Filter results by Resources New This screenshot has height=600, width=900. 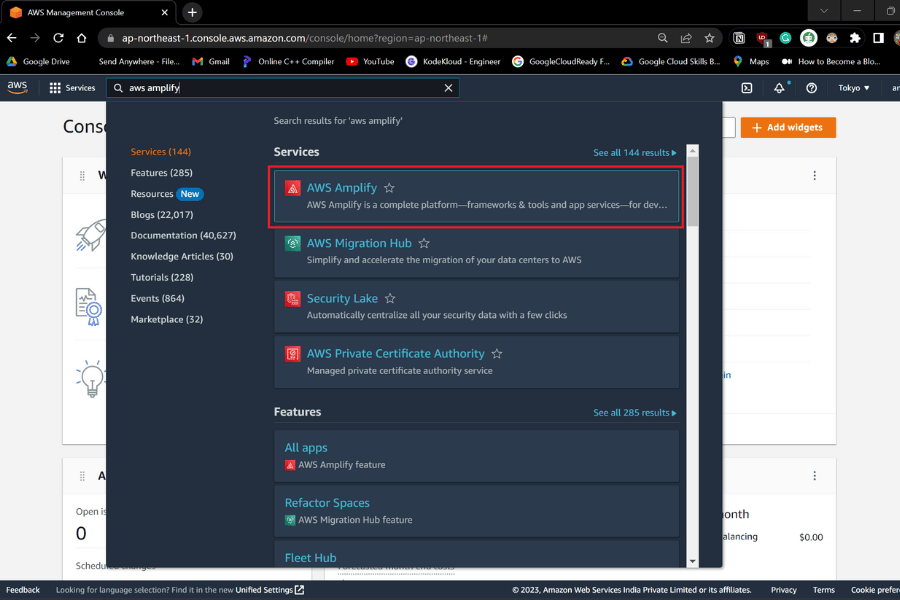(166, 194)
